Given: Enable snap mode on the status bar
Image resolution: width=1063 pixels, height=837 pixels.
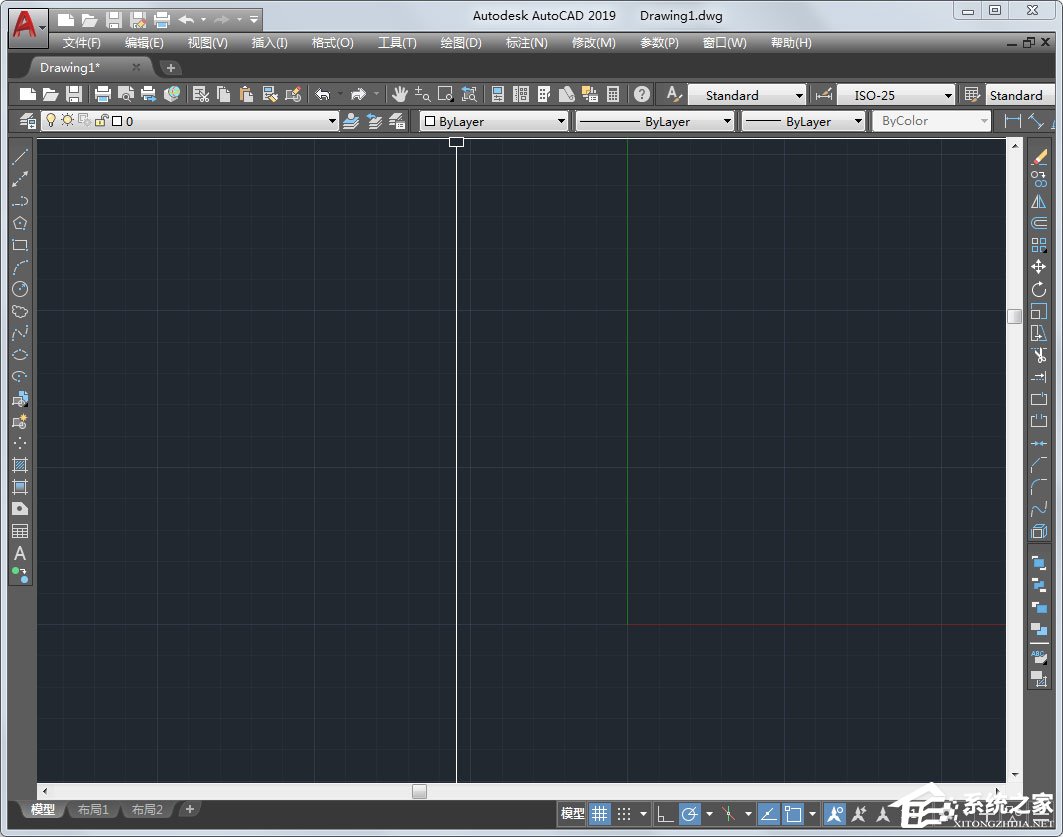Looking at the screenshot, I should click(626, 813).
